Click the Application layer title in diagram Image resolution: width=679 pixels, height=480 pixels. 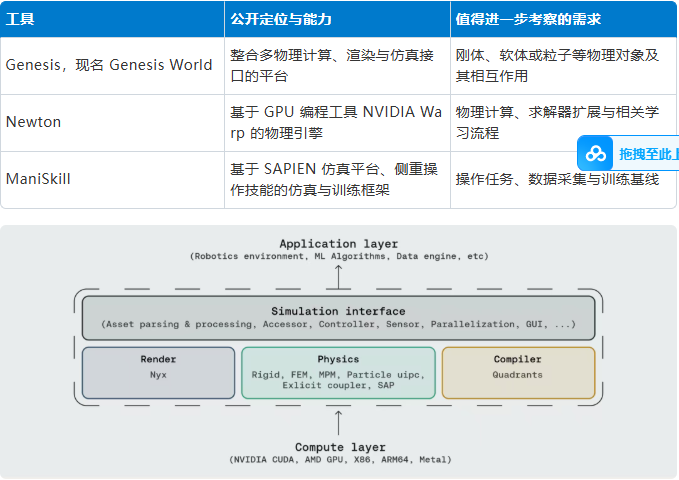tap(339, 244)
